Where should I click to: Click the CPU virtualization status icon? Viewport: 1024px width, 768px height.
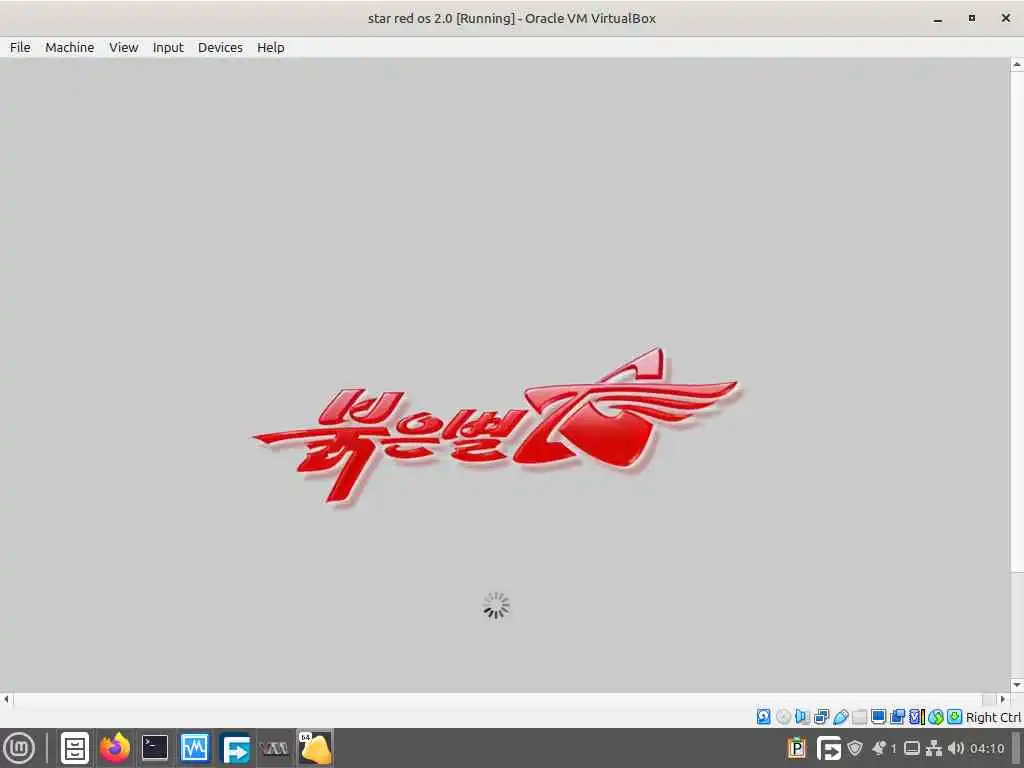click(916, 717)
